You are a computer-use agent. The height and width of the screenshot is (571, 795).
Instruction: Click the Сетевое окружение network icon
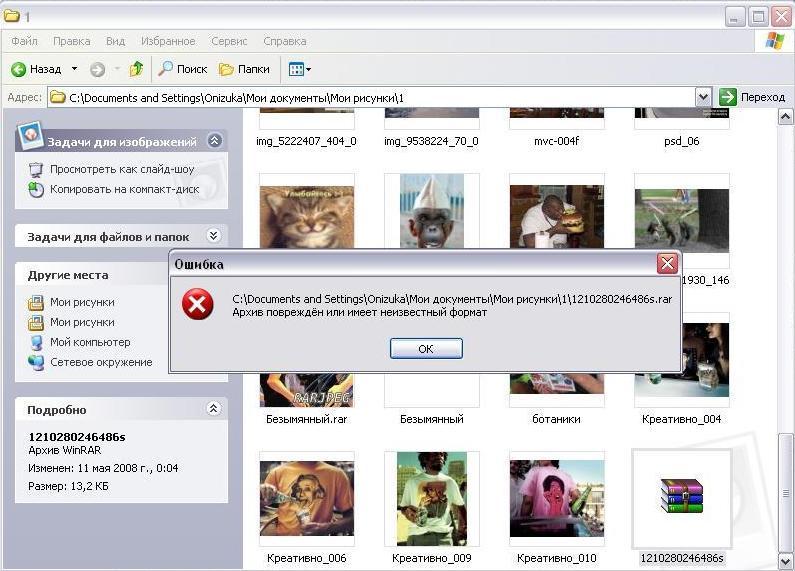click(x=36, y=363)
